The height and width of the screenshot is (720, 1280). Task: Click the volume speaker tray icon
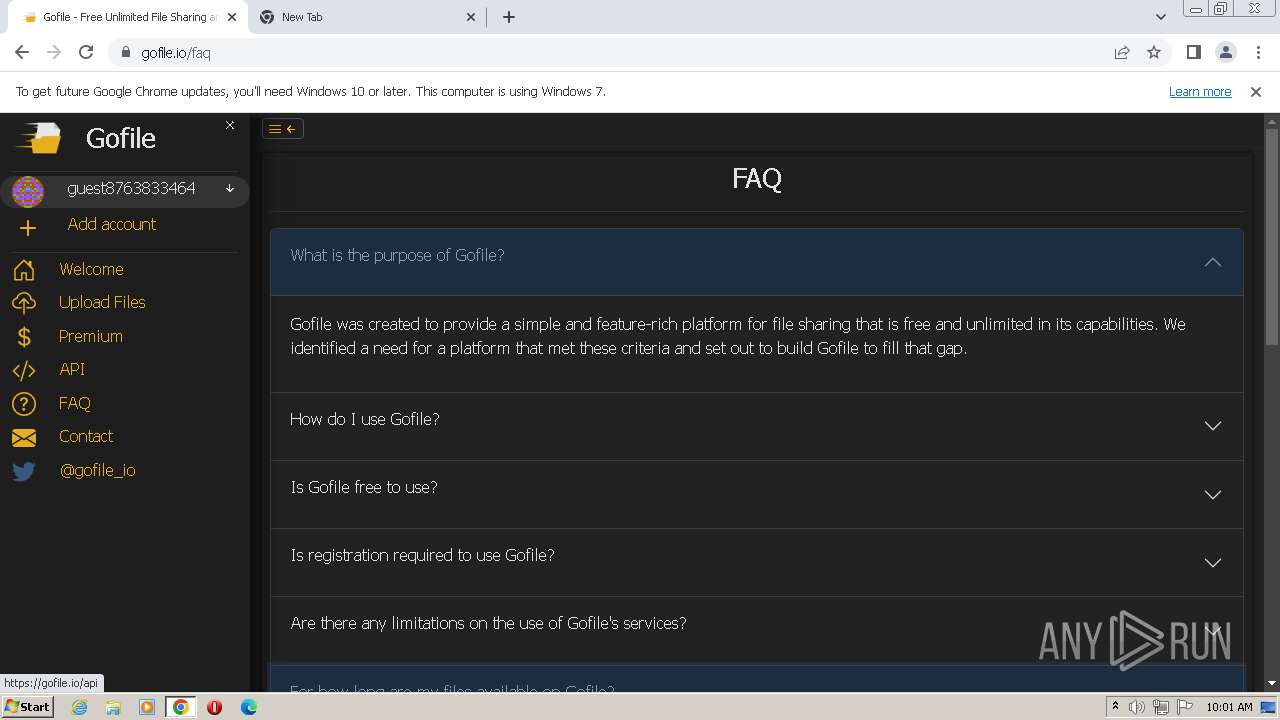1137,707
